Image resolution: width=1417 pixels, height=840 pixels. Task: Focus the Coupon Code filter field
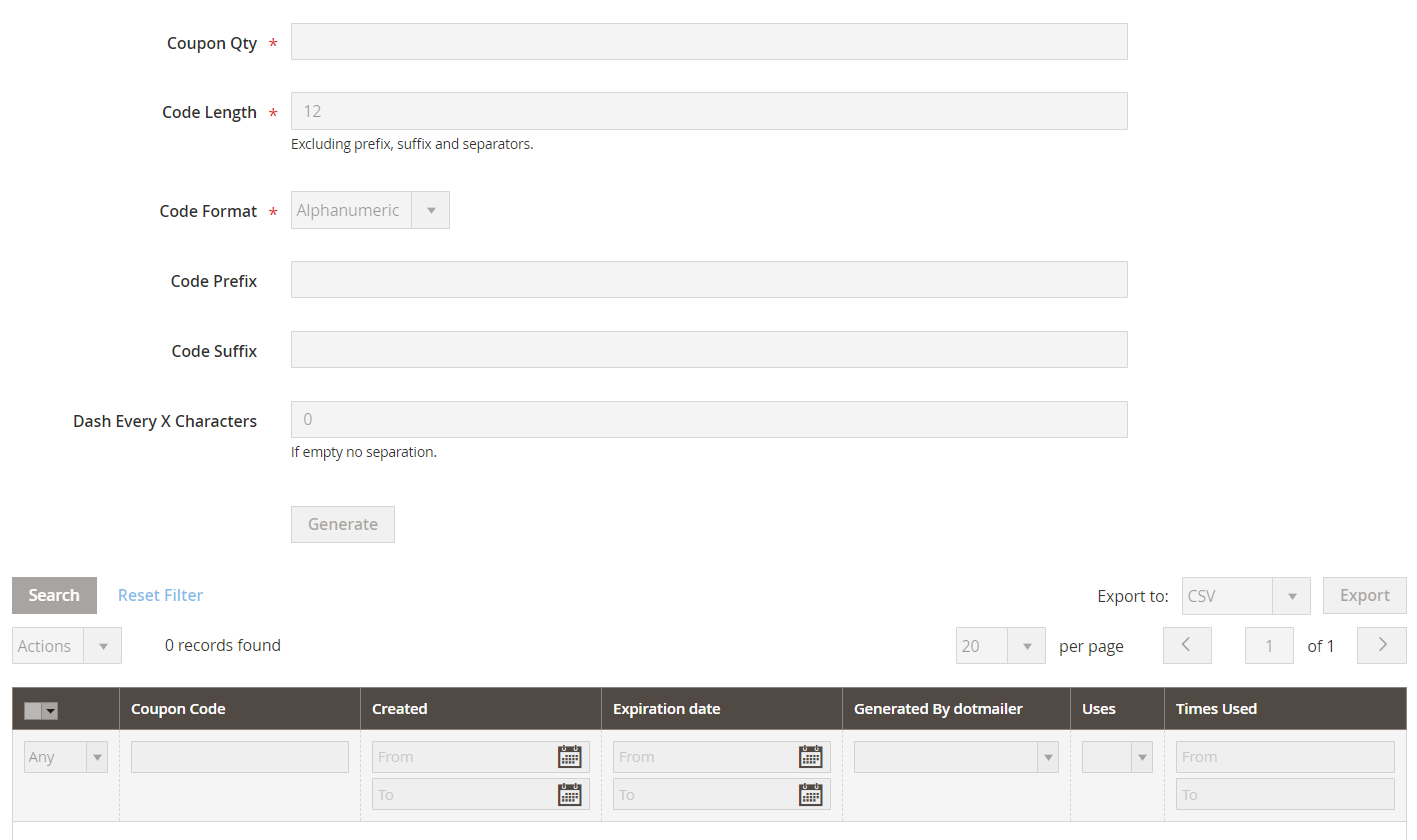point(240,757)
